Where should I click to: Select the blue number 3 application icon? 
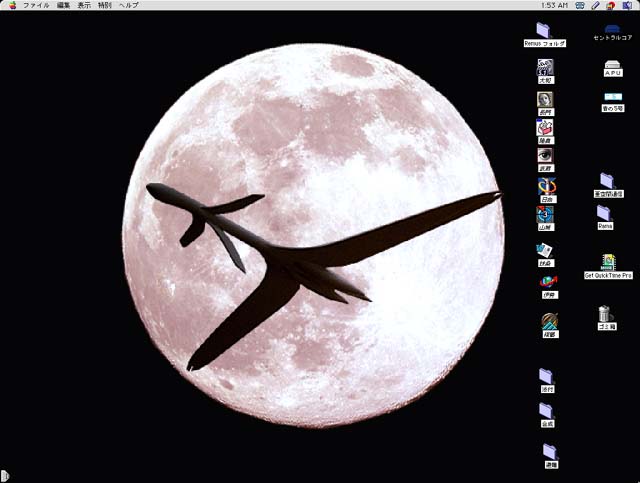545,213
